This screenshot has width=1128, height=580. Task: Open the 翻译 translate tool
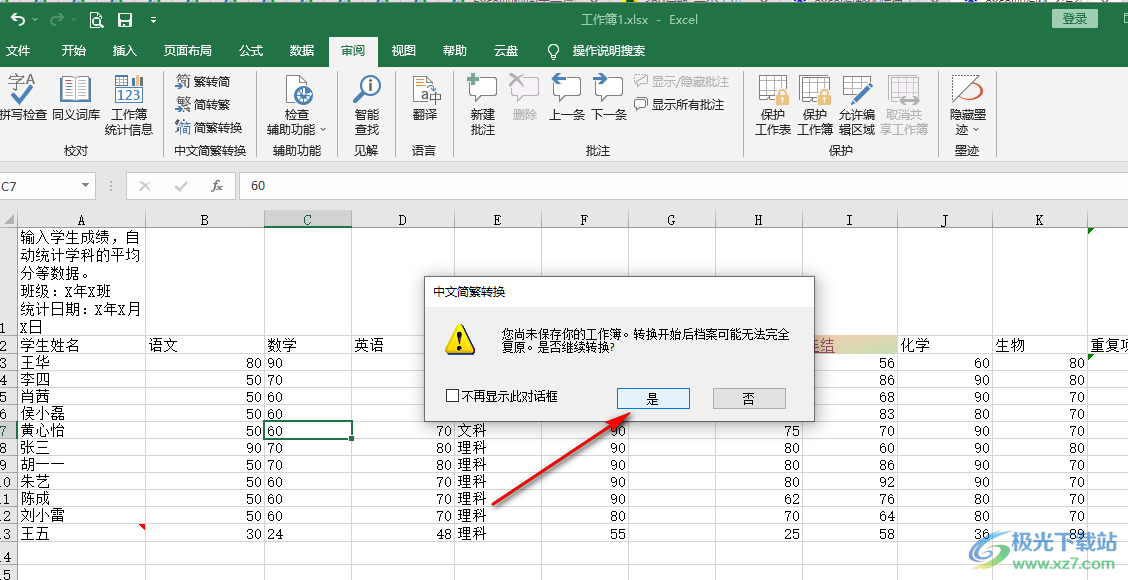point(425,98)
